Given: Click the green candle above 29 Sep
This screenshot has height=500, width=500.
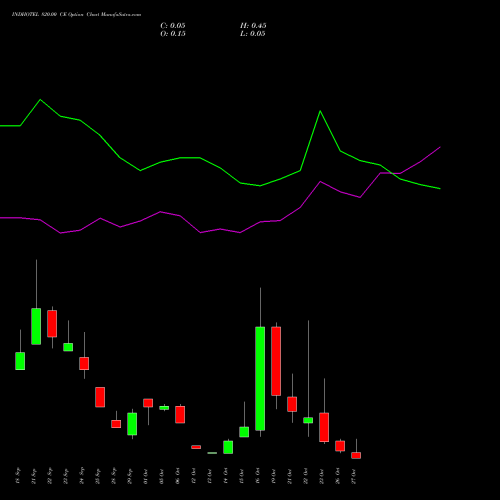Looking at the screenshot, I should click(x=132, y=424).
